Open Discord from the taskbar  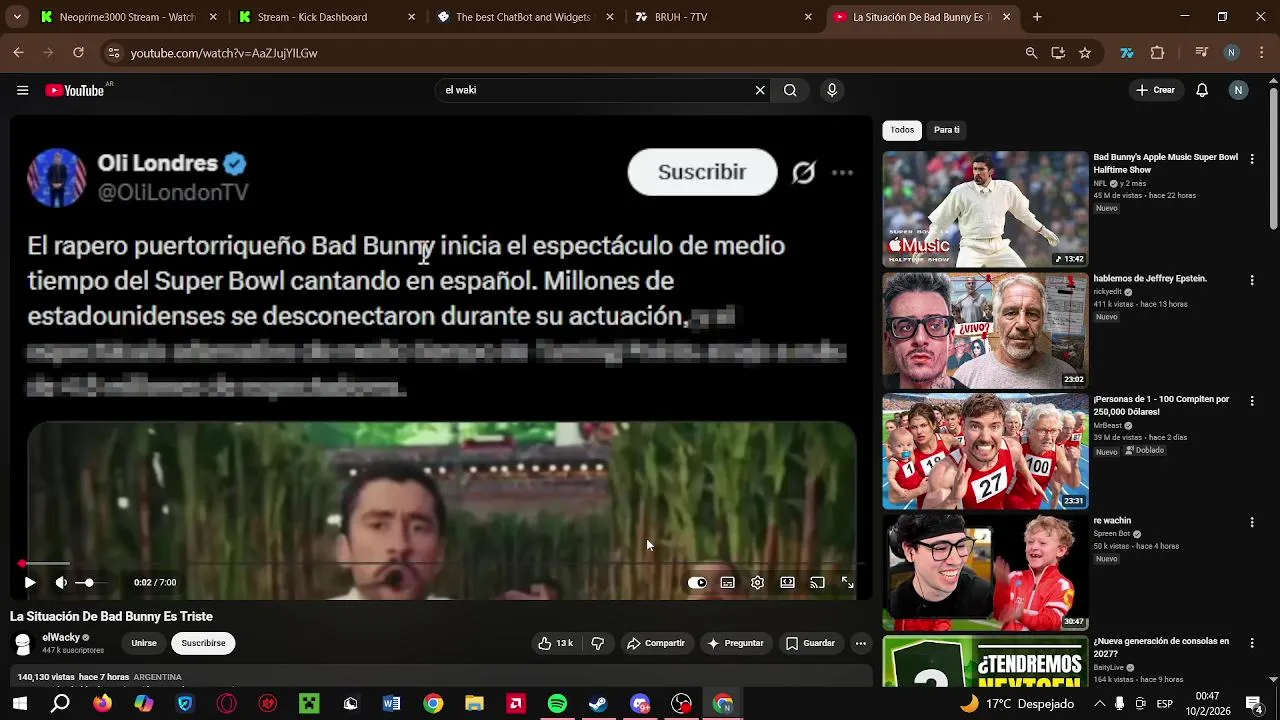pyautogui.click(x=640, y=704)
